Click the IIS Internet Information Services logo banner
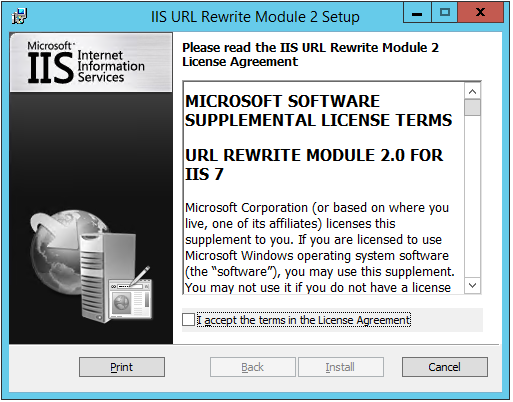This screenshot has width=513, height=402. pos(91,63)
